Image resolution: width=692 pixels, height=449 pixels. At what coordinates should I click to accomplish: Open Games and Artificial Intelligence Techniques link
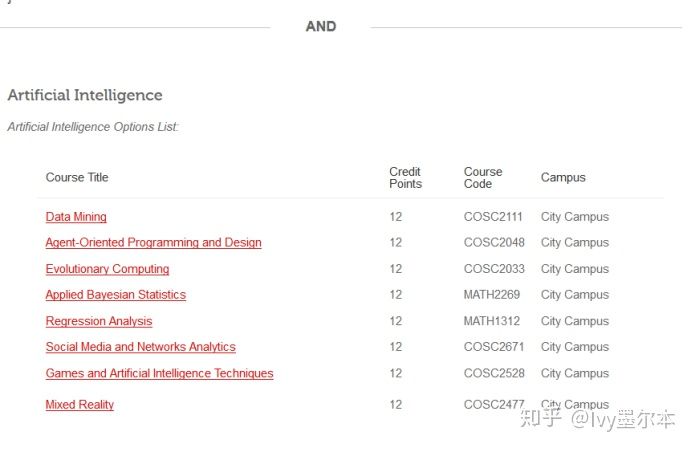pyautogui.click(x=159, y=374)
